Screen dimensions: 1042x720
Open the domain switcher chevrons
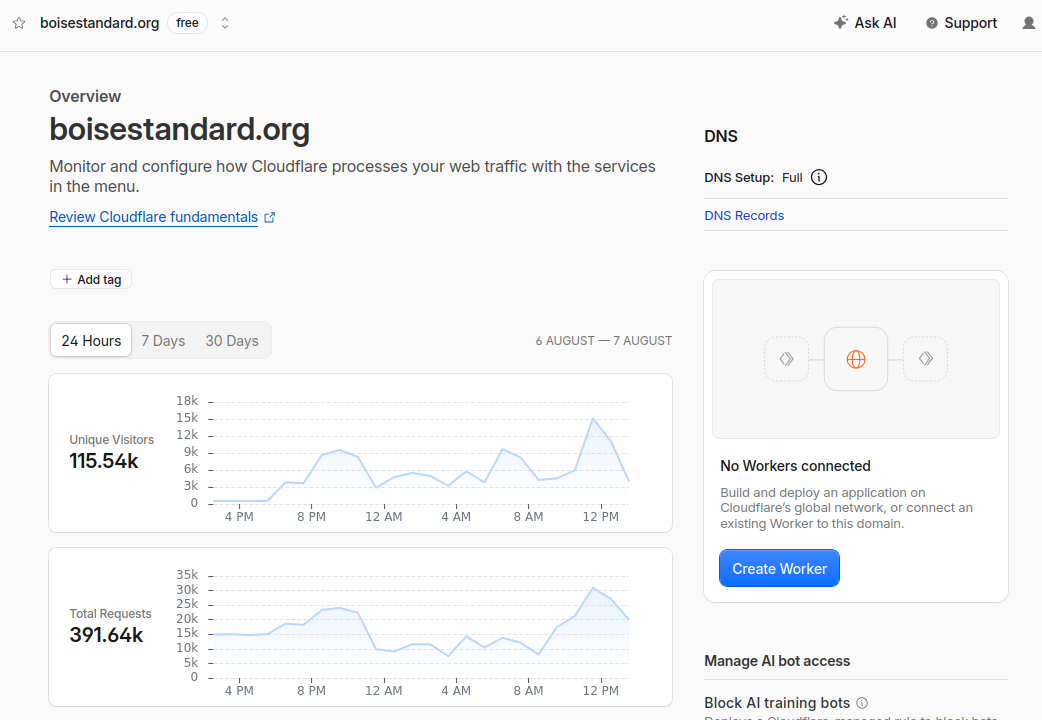tap(225, 23)
